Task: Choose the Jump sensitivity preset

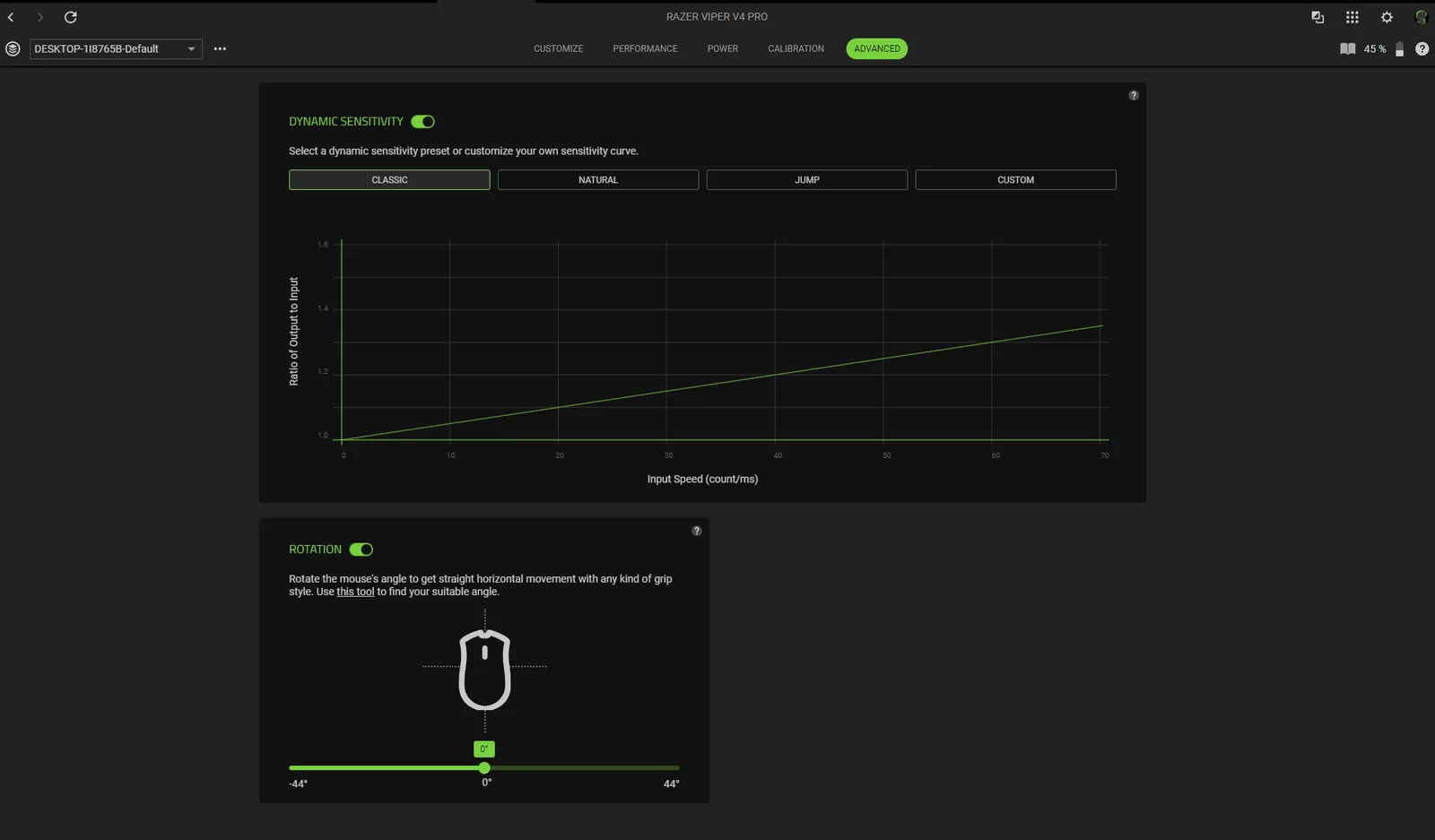Action: 806,180
